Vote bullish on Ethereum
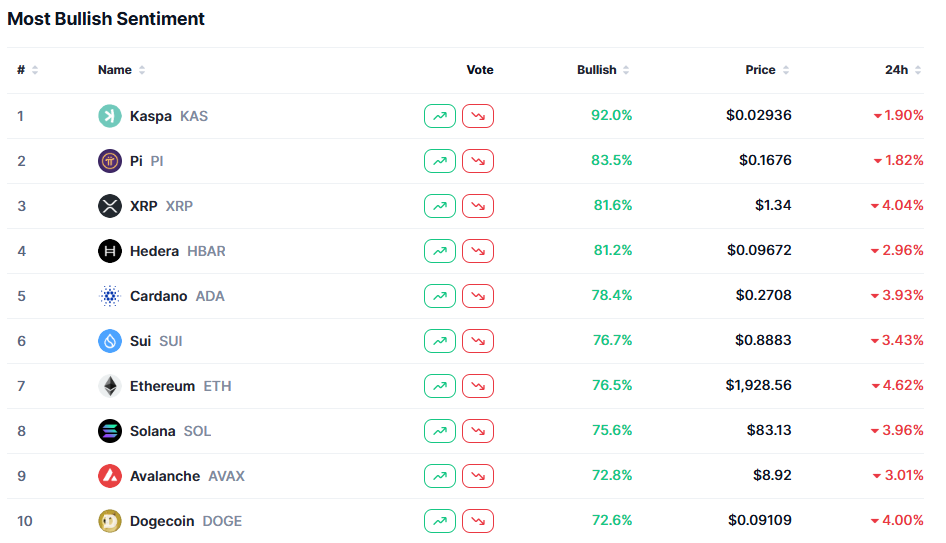This screenshot has width=946, height=543. pos(440,386)
